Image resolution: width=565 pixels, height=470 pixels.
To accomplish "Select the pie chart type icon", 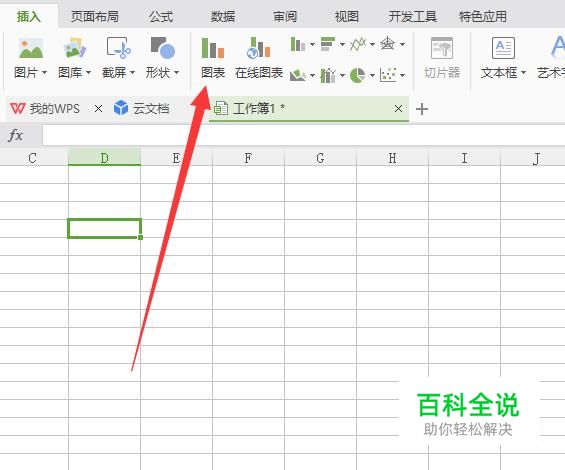I will (x=357, y=75).
